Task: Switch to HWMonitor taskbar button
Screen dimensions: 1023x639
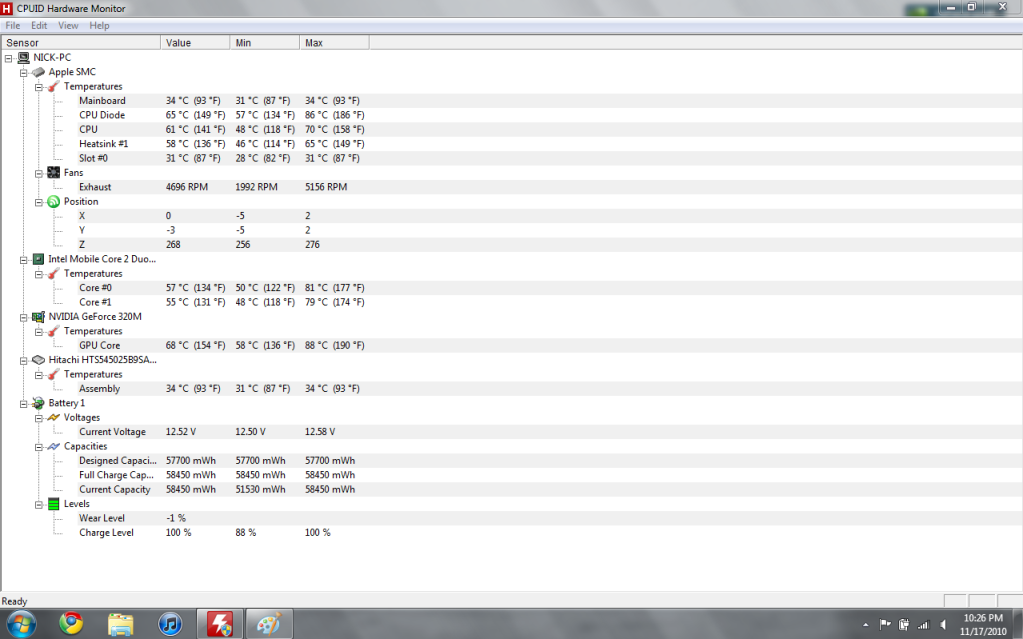Action: click(220, 624)
